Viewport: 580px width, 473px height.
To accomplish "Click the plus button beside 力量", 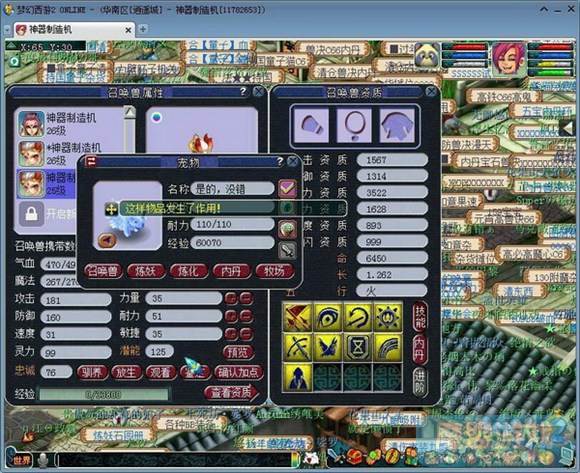I will tap(231, 298).
